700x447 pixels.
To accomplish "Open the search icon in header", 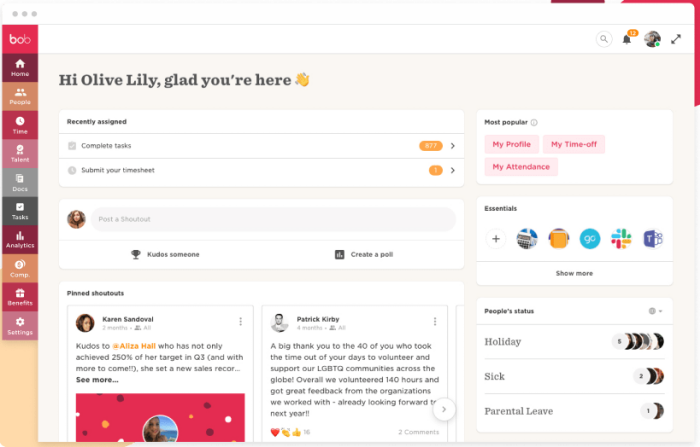I will (x=604, y=39).
